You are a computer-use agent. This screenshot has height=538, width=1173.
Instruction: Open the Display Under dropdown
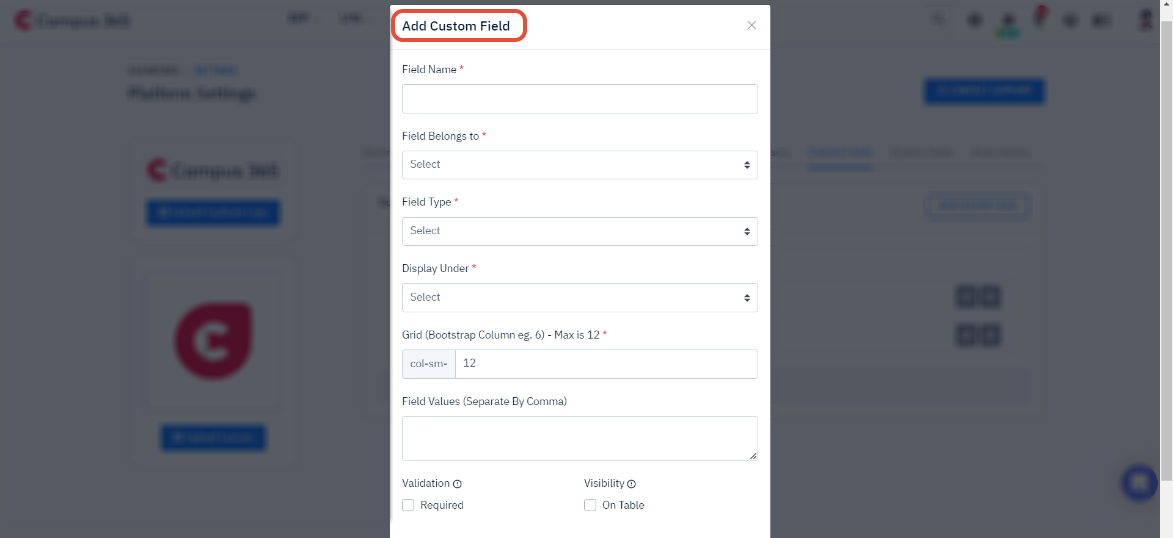pos(580,298)
